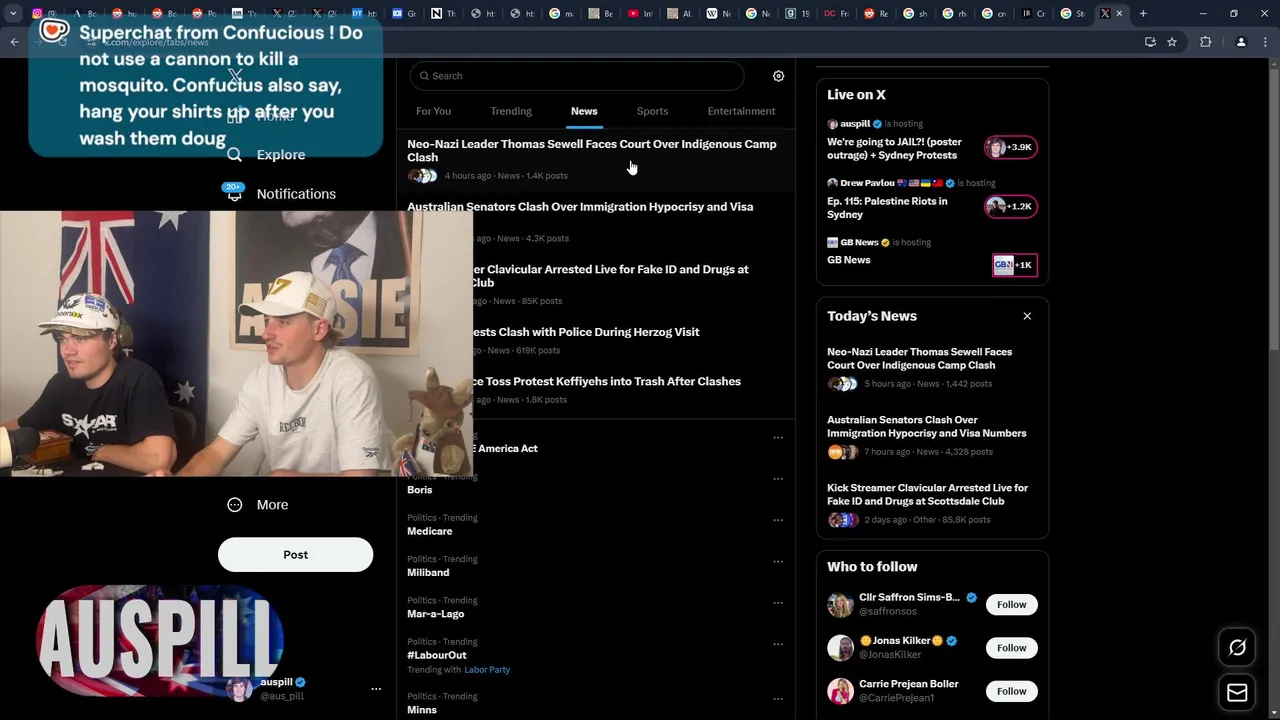Click GB News +1K listeners badge
The height and width of the screenshot is (720, 1280).
coord(1014,265)
